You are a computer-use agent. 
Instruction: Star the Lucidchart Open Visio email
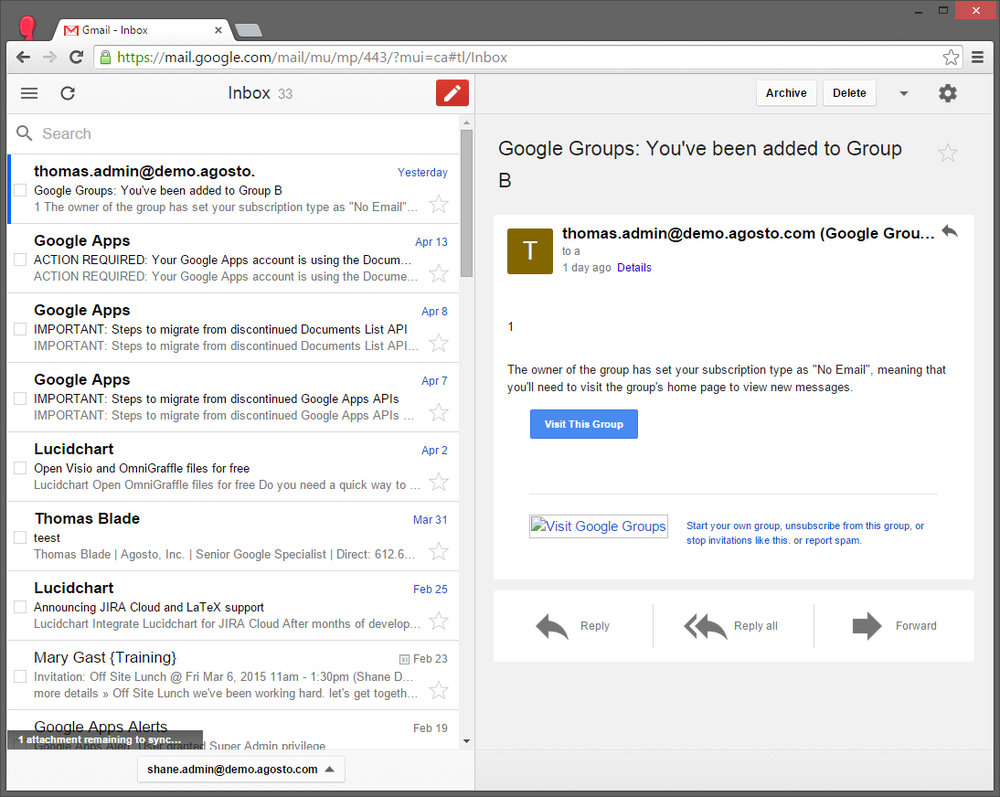click(x=438, y=482)
